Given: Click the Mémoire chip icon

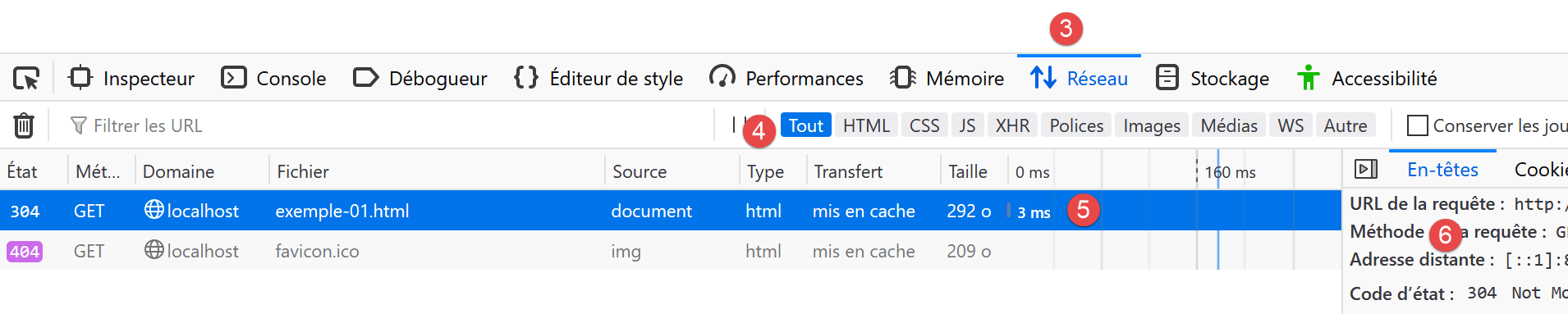Looking at the screenshot, I should [903, 78].
